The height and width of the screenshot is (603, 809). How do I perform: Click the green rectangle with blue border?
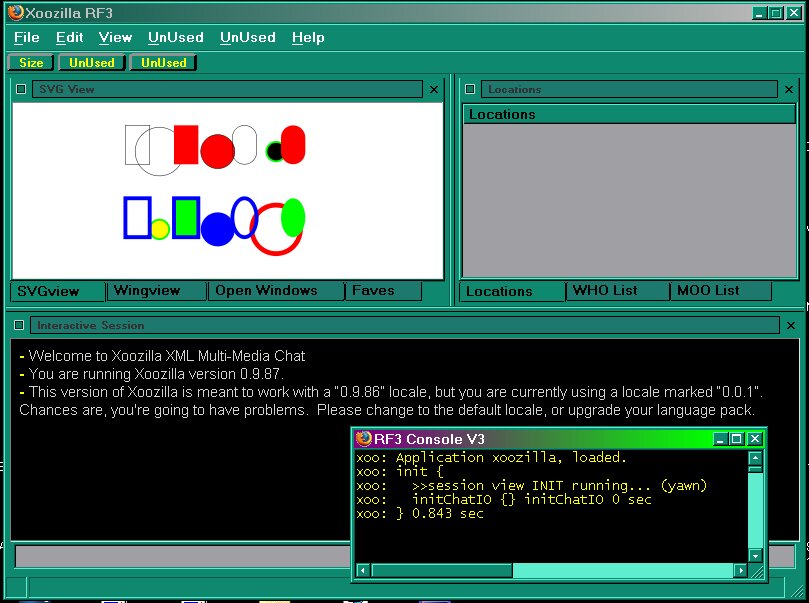point(186,217)
